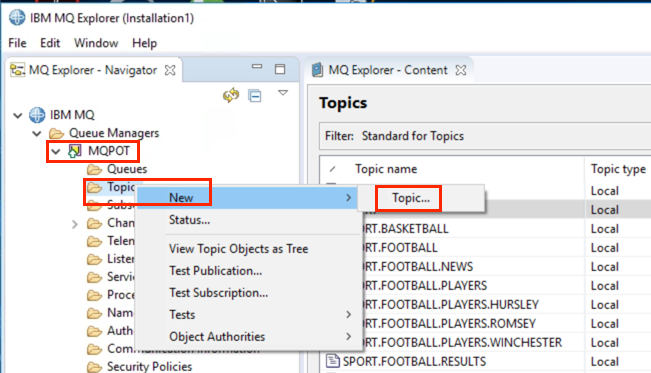Switch to MQ Explorer - Navigator tab

click(x=93, y=70)
